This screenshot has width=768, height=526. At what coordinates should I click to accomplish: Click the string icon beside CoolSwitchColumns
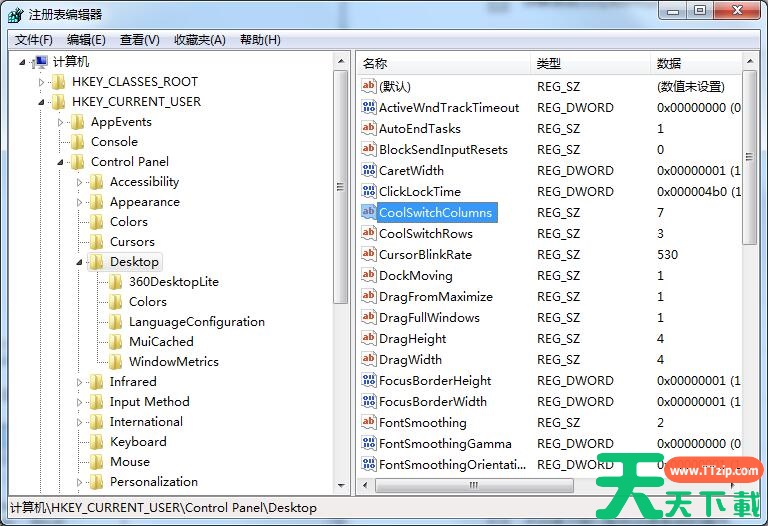(369, 212)
